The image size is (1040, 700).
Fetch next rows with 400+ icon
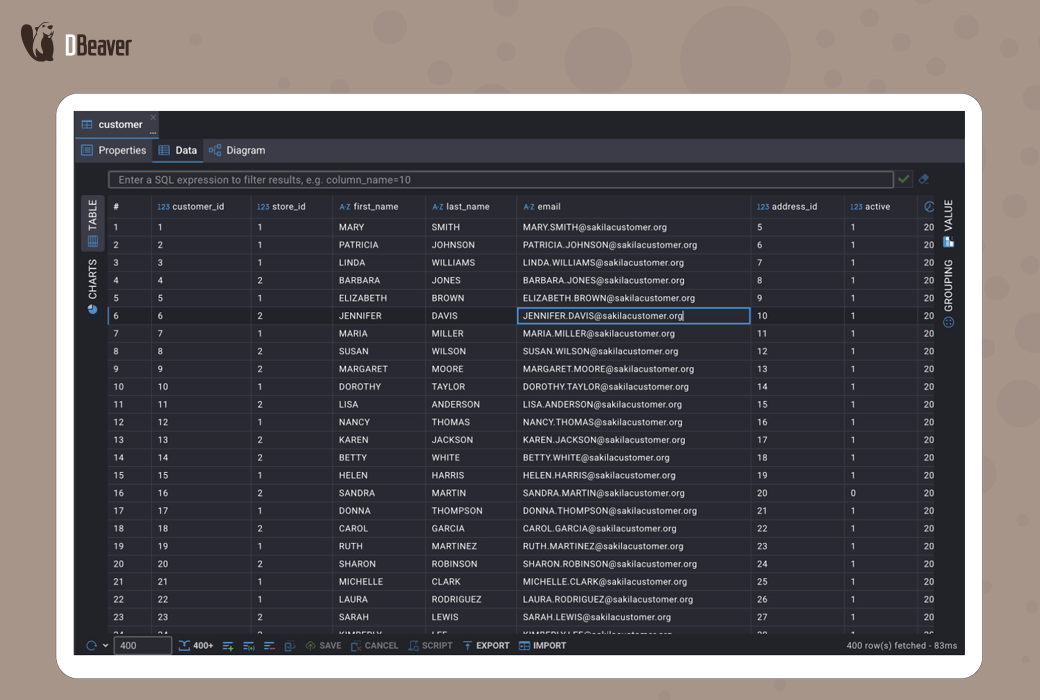point(196,646)
